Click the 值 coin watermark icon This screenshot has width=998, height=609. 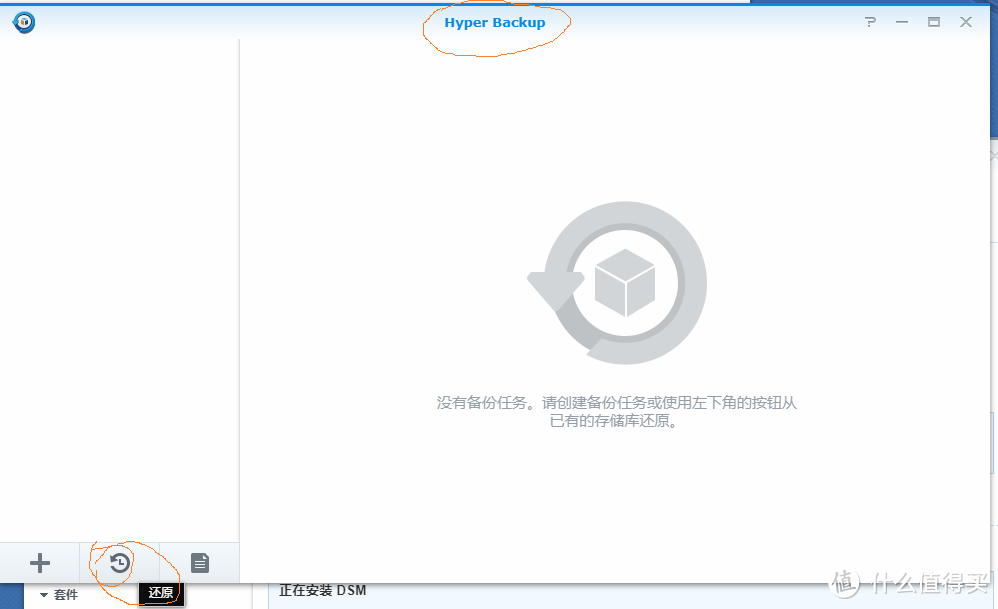click(x=845, y=583)
